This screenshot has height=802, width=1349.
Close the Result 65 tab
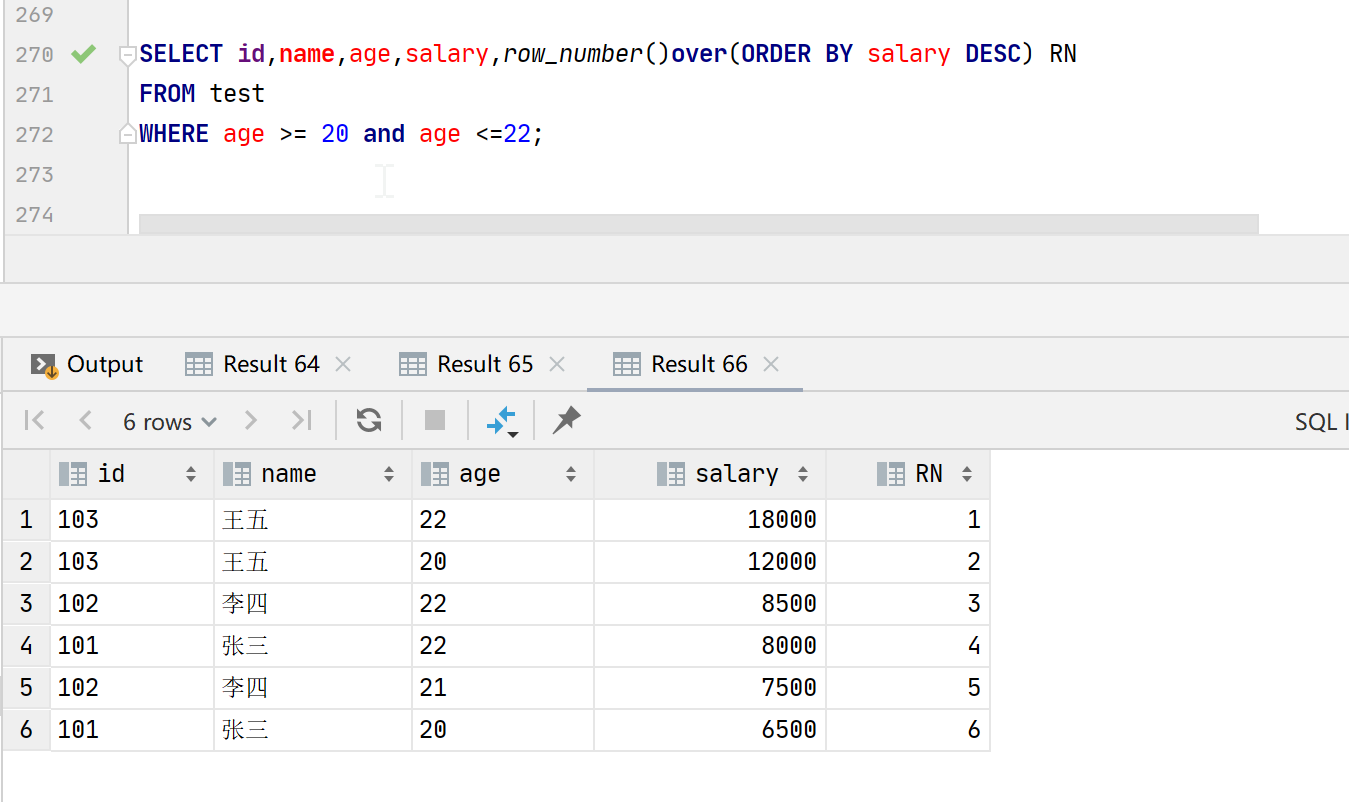coord(557,365)
